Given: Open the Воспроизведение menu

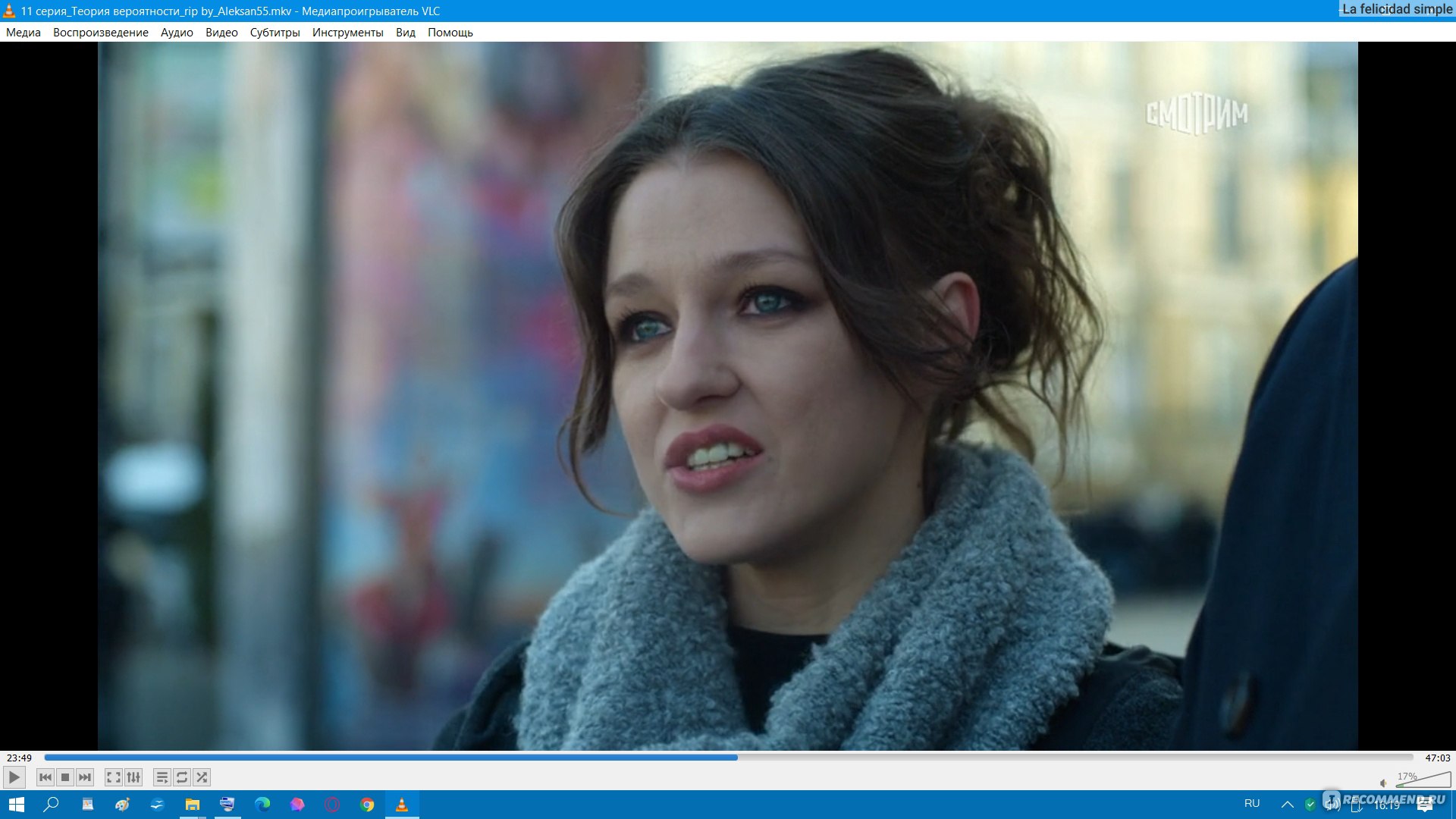Looking at the screenshot, I should 101,33.
